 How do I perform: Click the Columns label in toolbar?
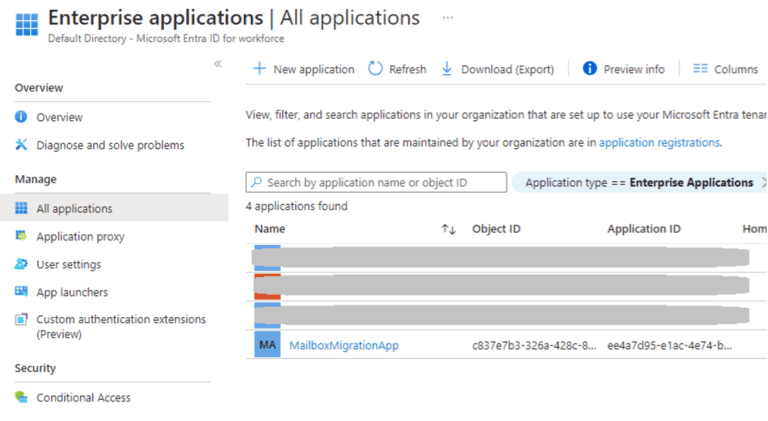[x=736, y=70]
